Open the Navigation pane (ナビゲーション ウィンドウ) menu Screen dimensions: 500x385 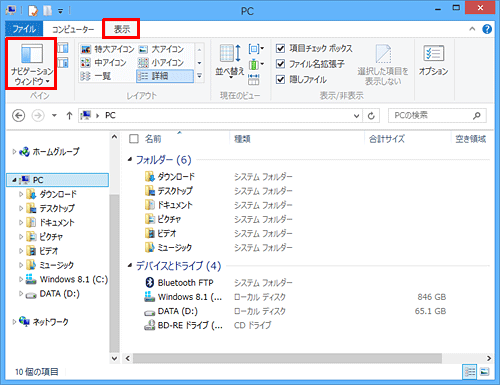(32, 64)
